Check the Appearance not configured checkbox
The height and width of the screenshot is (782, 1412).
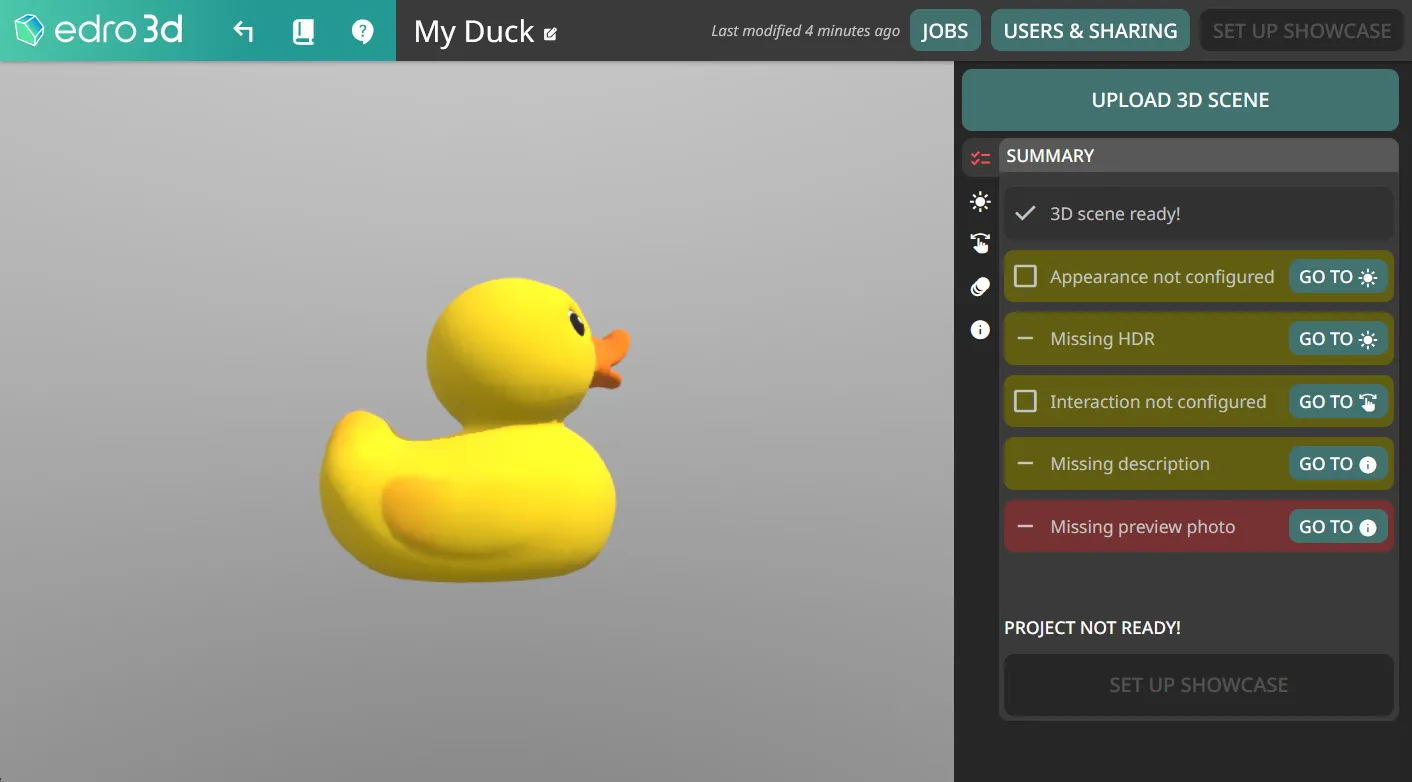[1025, 276]
